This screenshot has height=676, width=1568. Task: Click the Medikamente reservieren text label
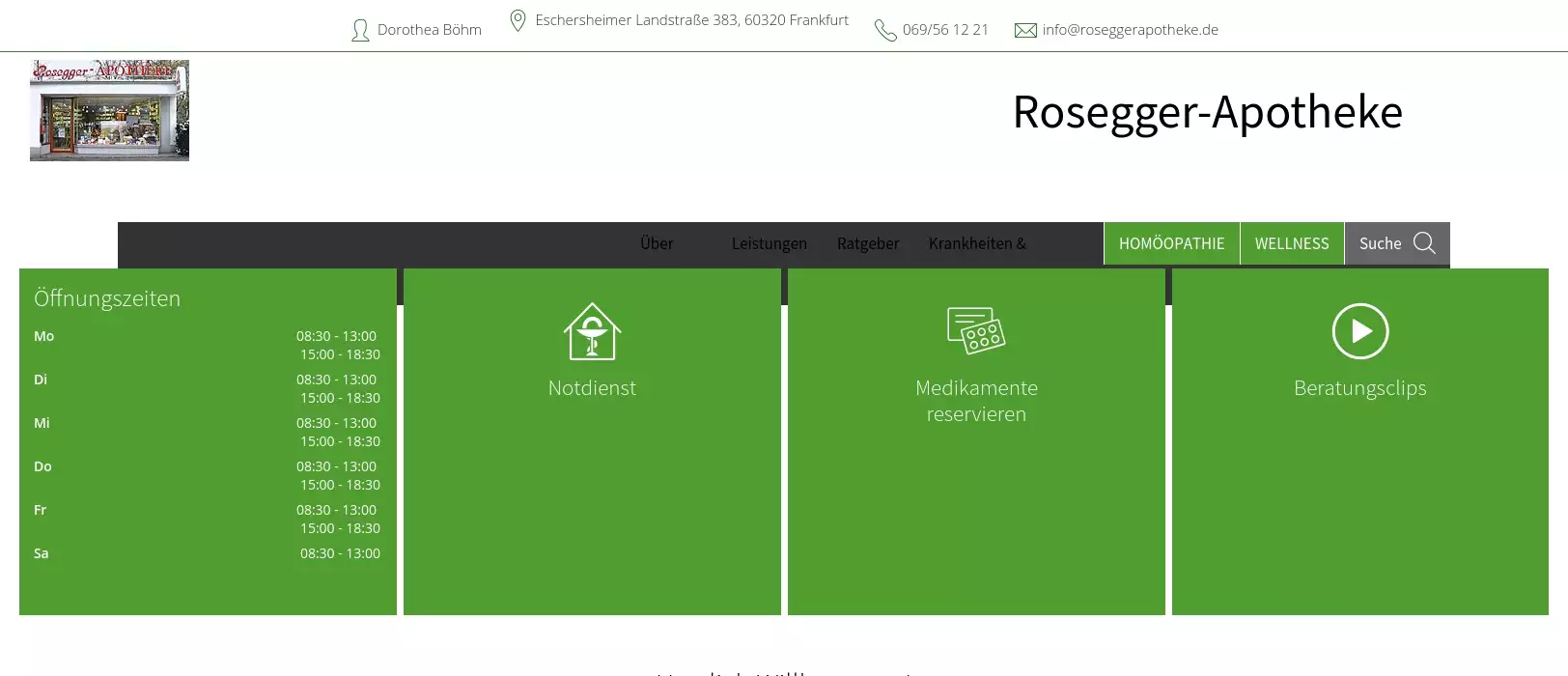(x=976, y=401)
